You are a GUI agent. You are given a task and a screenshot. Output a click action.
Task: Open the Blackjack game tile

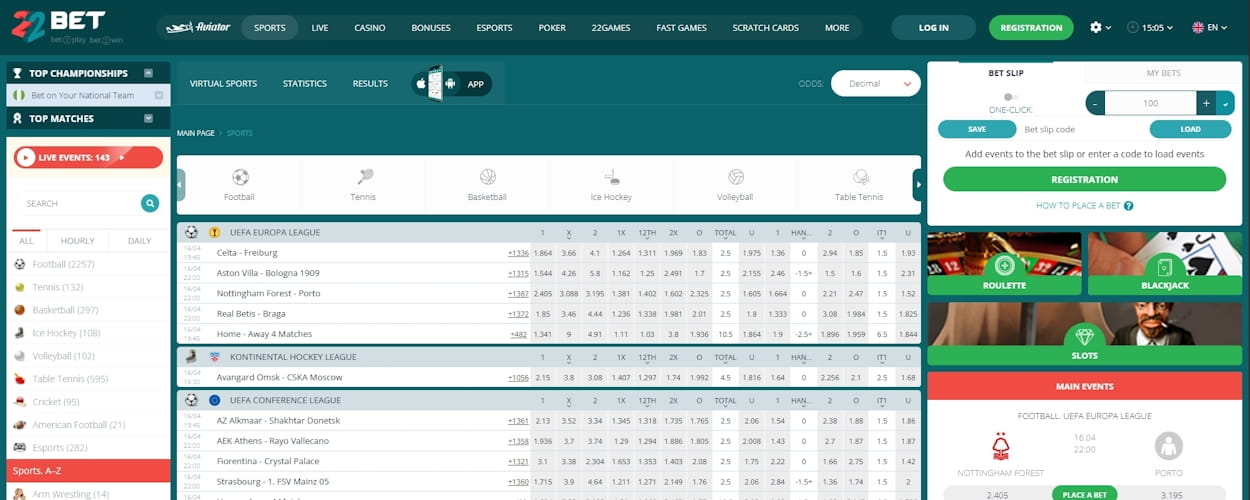1165,264
